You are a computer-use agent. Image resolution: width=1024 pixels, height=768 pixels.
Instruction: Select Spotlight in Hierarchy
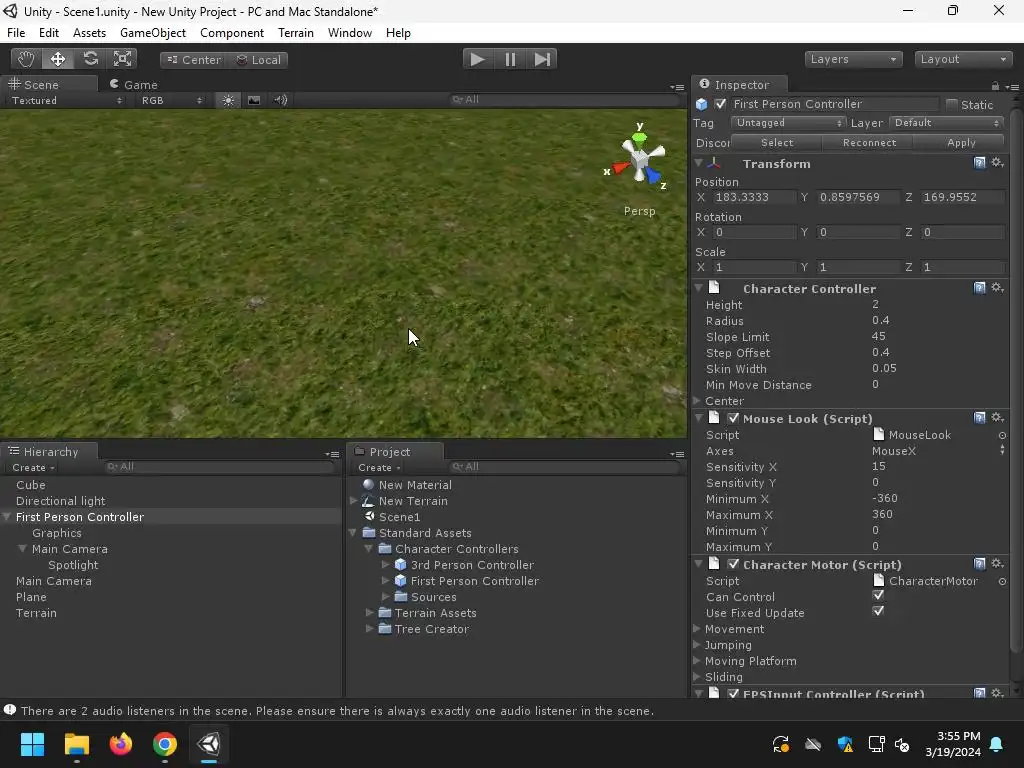pos(73,565)
